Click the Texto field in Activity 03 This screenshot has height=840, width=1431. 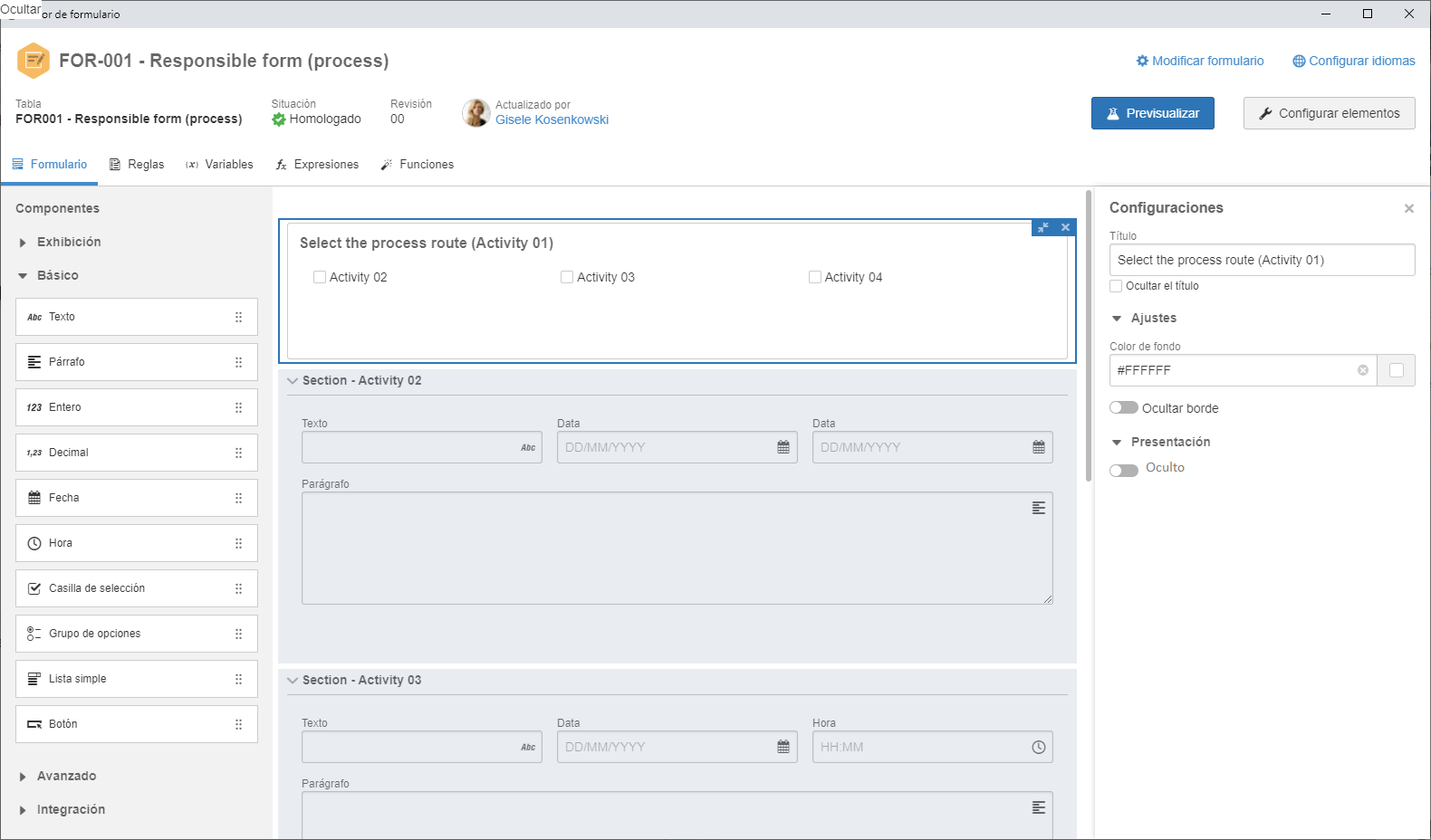pos(422,747)
